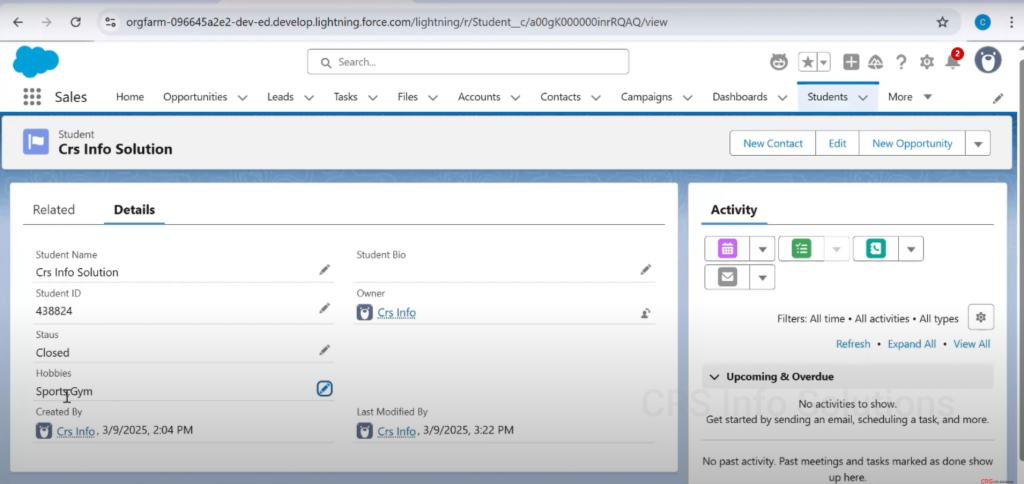Open the activity filter settings gear
The width and height of the screenshot is (1024, 484).
[x=981, y=318]
